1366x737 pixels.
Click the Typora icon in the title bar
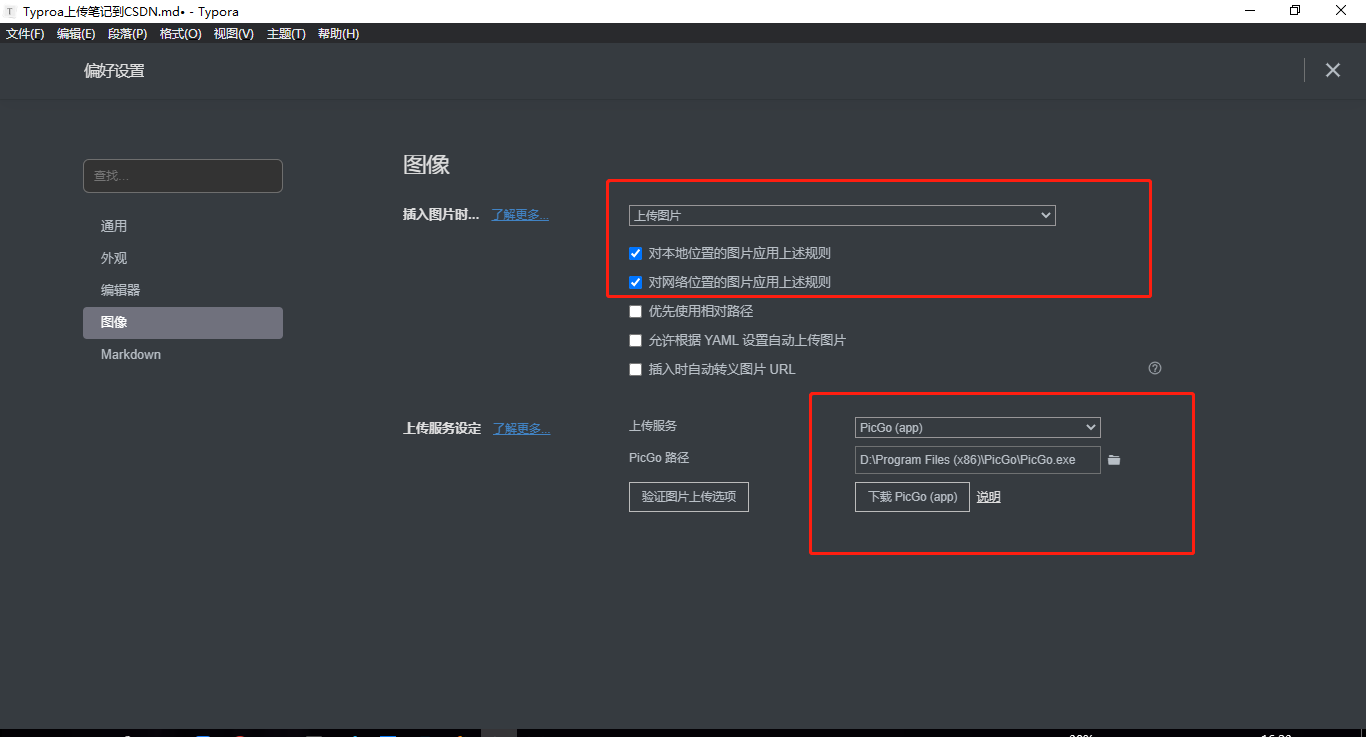(10, 11)
